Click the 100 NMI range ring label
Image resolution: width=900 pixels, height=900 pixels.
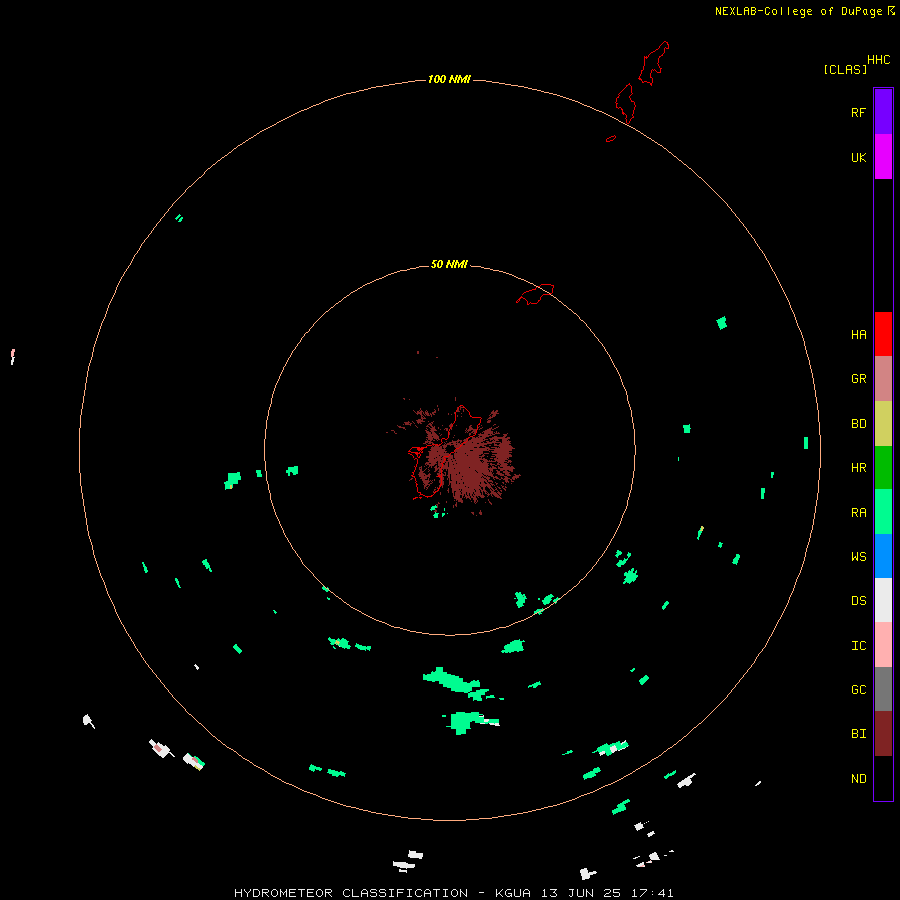click(449, 79)
